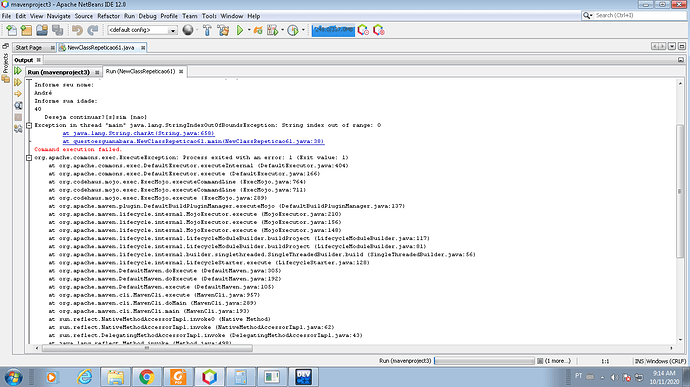Click the Save All toolbar icon
The height and width of the screenshot is (387, 690).
(x=58, y=30)
